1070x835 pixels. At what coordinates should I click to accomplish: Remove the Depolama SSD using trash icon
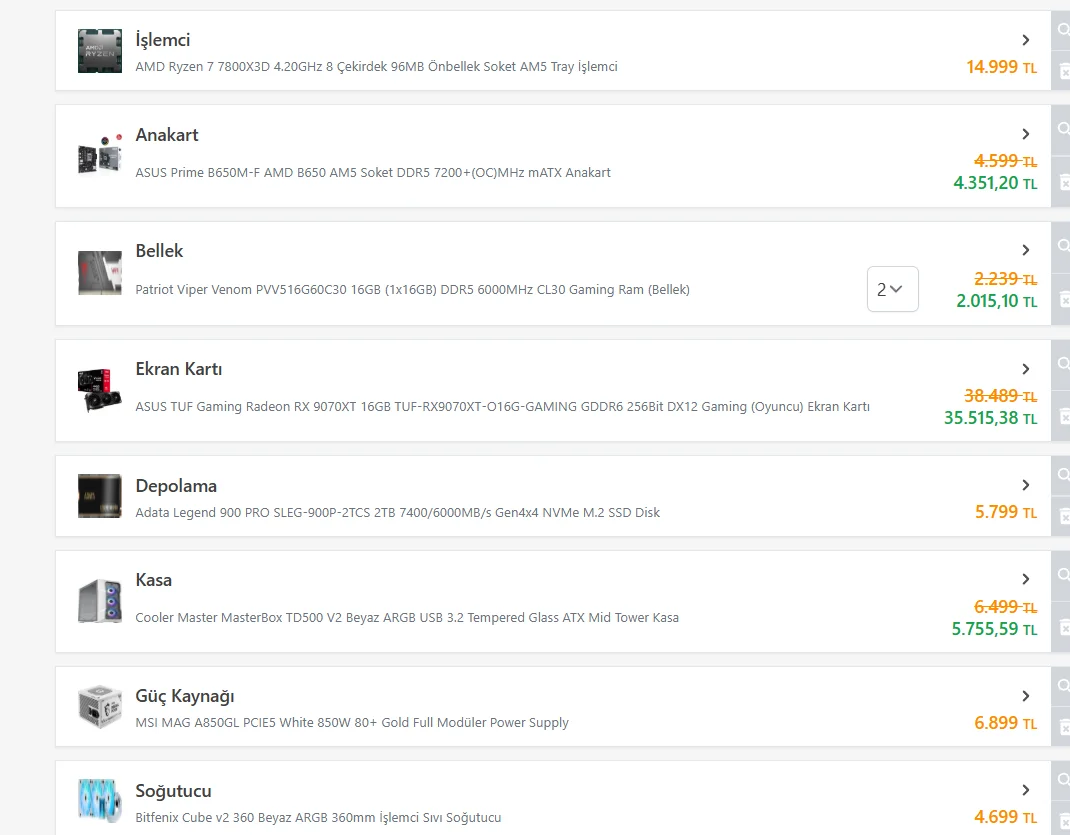(1063, 517)
